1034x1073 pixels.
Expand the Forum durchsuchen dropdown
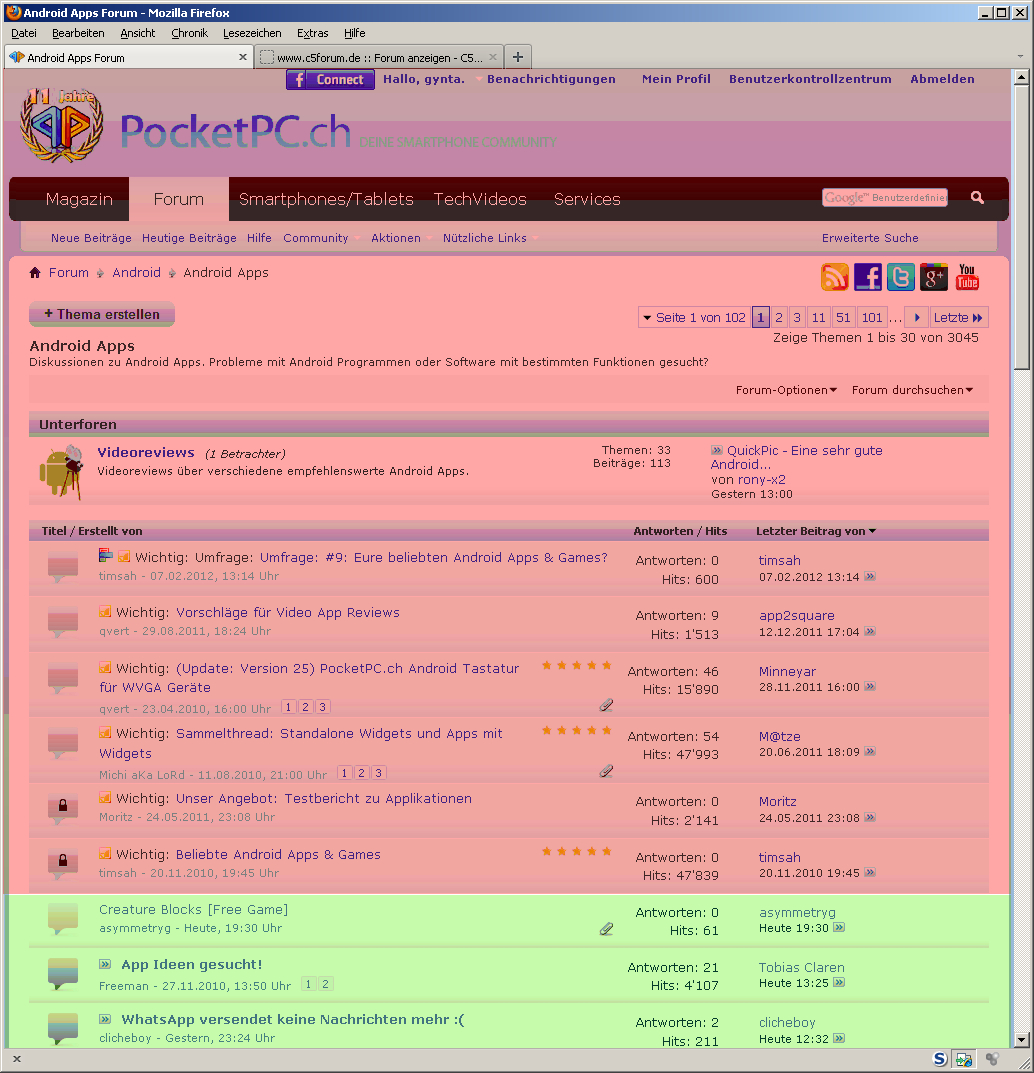pyautogui.click(x=912, y=390)
